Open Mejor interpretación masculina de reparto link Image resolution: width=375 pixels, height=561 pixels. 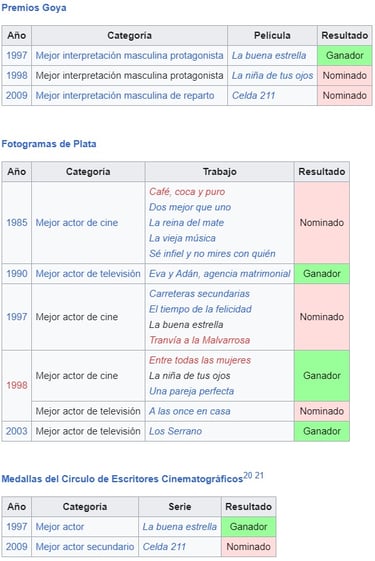[x=125, y=96]
